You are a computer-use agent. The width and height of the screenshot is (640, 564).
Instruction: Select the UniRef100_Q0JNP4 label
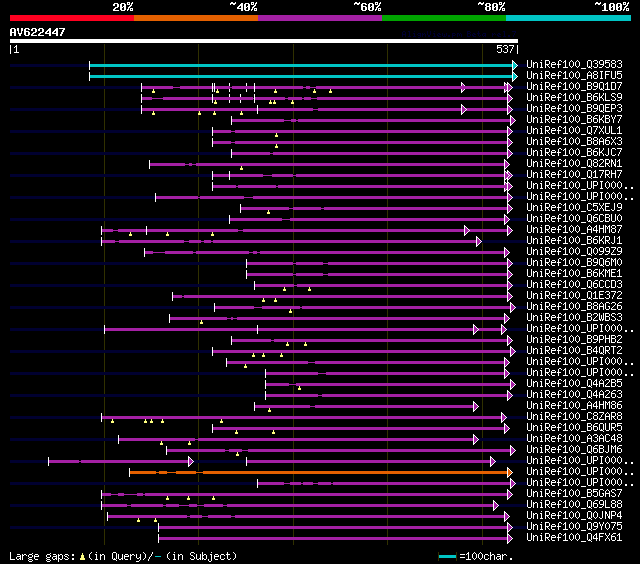(x=574, y=516)
